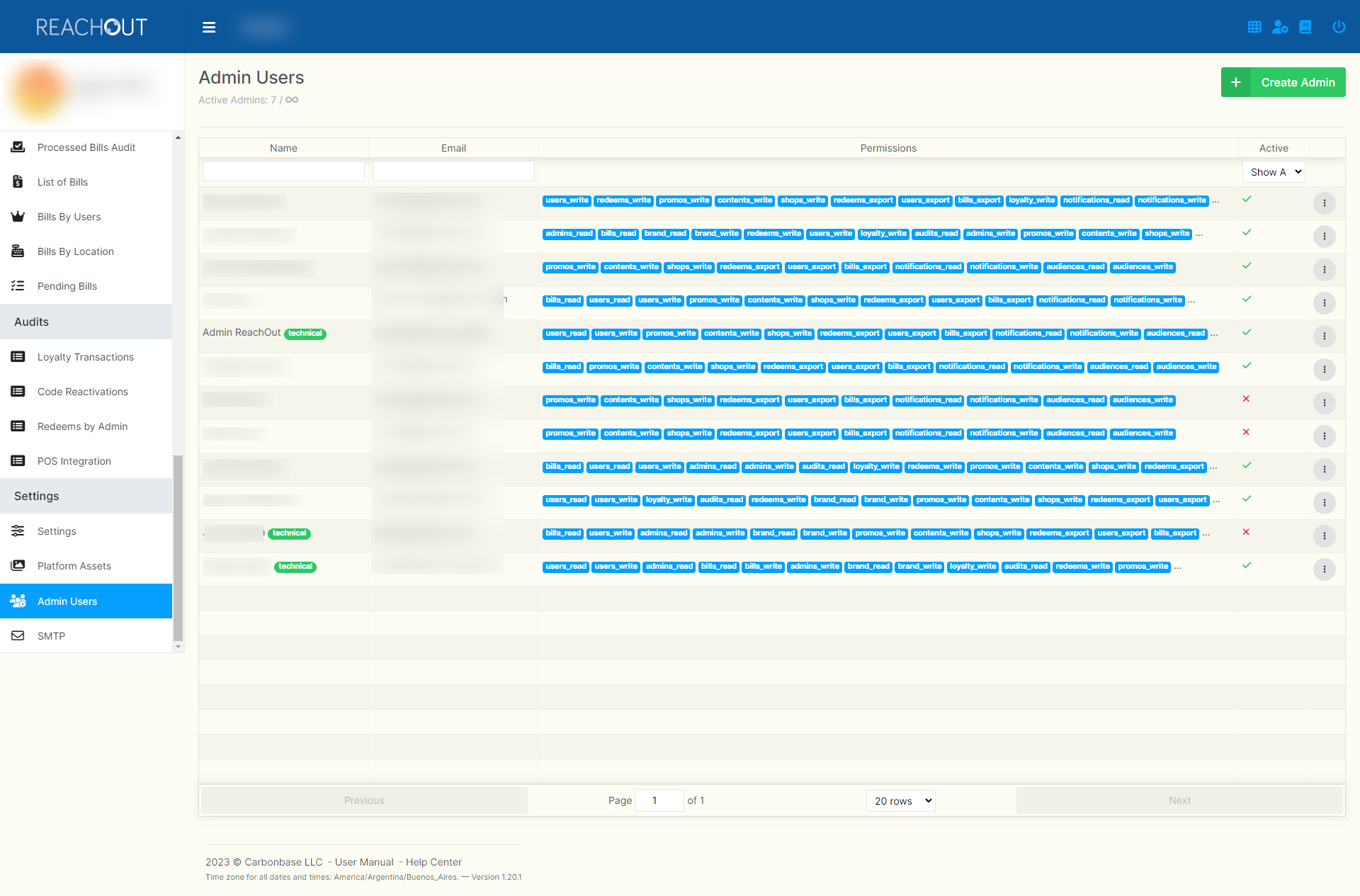Open the book manual icon in header
This screenshot has height=896, width=1360.
click(1305, 27)
